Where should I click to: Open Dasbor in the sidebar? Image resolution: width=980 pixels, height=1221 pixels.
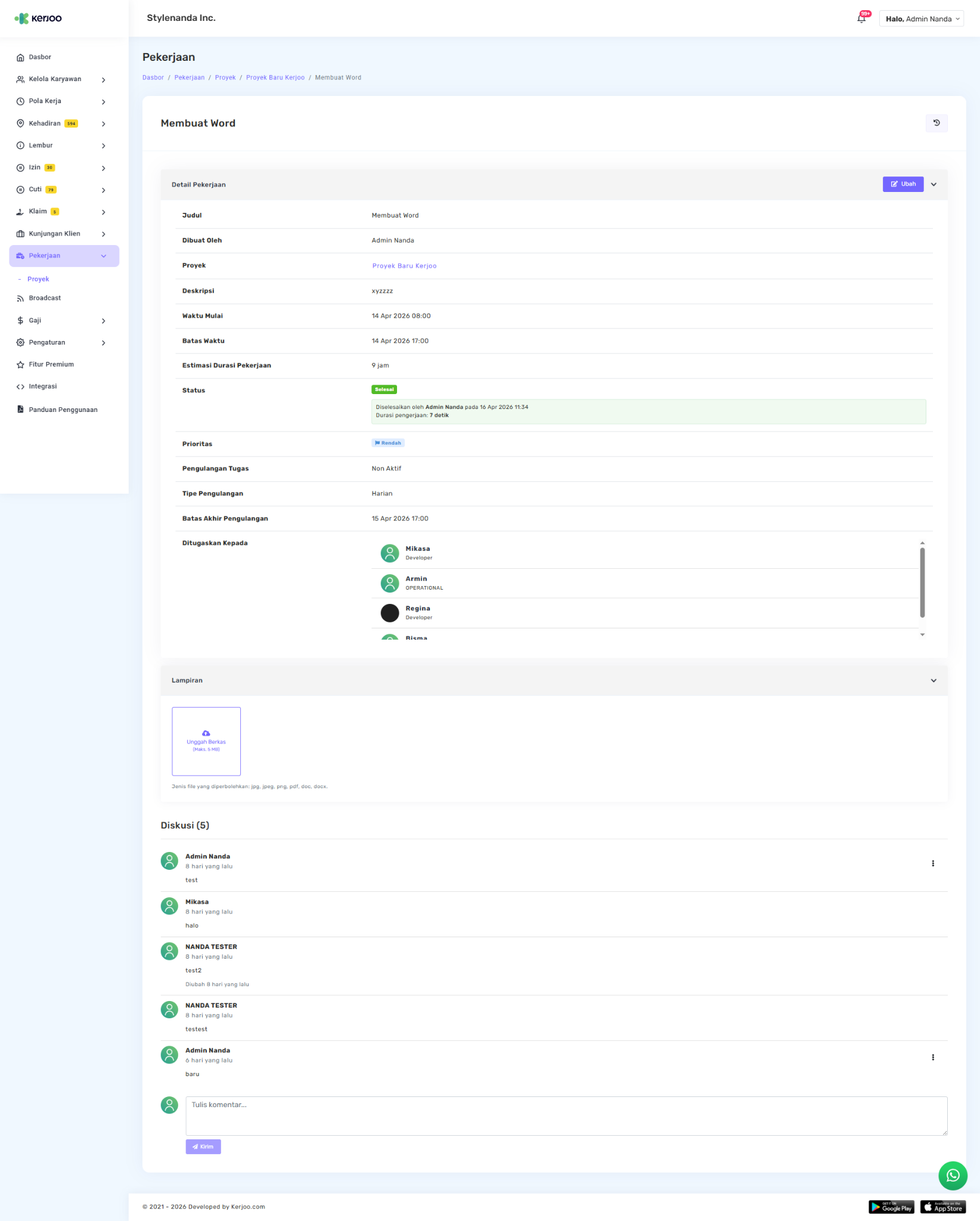coord(40,57)
